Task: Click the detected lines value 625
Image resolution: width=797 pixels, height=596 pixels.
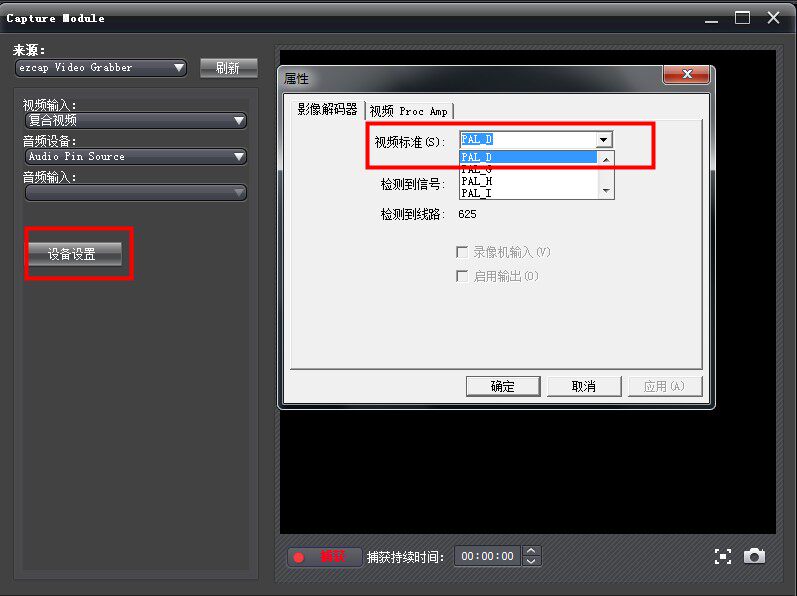Action: point(467,214)
